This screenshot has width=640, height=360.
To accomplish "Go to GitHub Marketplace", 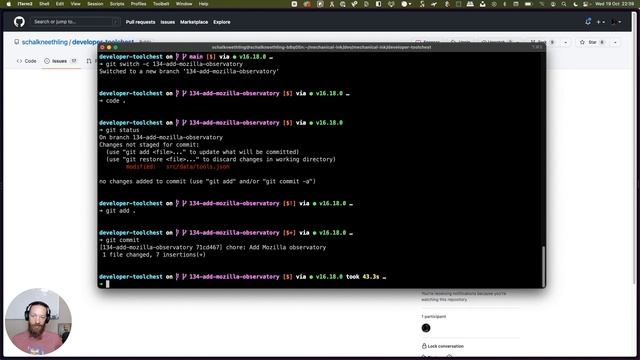I will point(194,22).
